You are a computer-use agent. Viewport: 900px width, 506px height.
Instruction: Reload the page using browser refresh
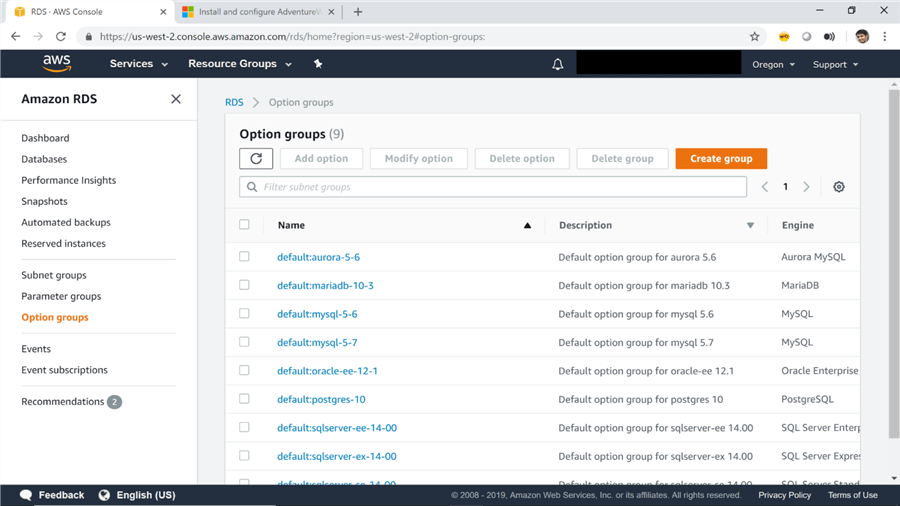(61, 37)
